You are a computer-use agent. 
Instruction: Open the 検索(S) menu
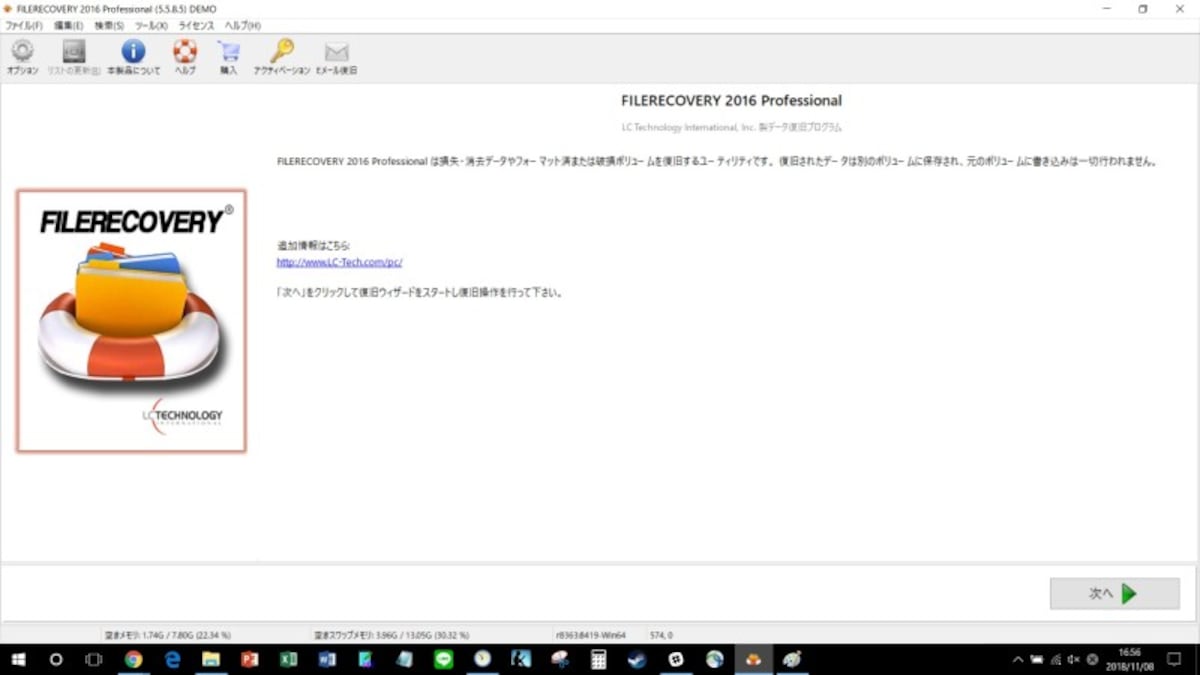point(109,25)
